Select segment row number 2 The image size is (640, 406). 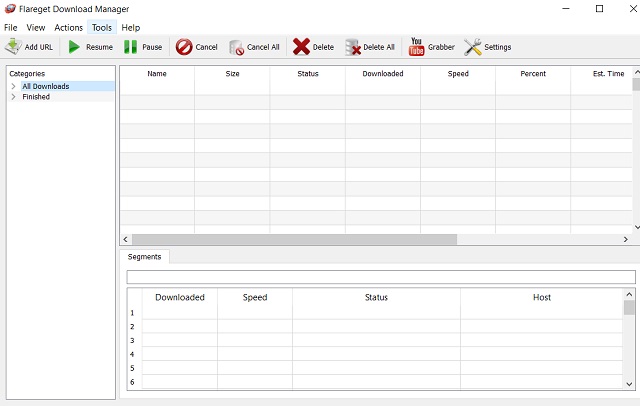tap(132, 327)
